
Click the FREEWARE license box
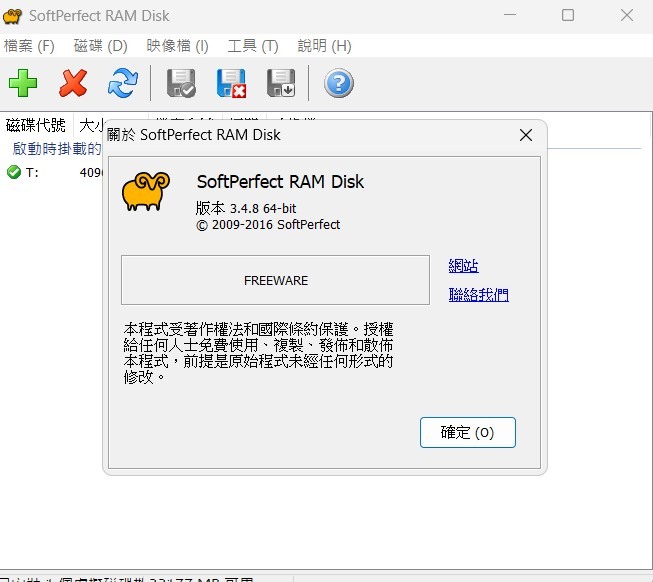(x=275, y=280)
